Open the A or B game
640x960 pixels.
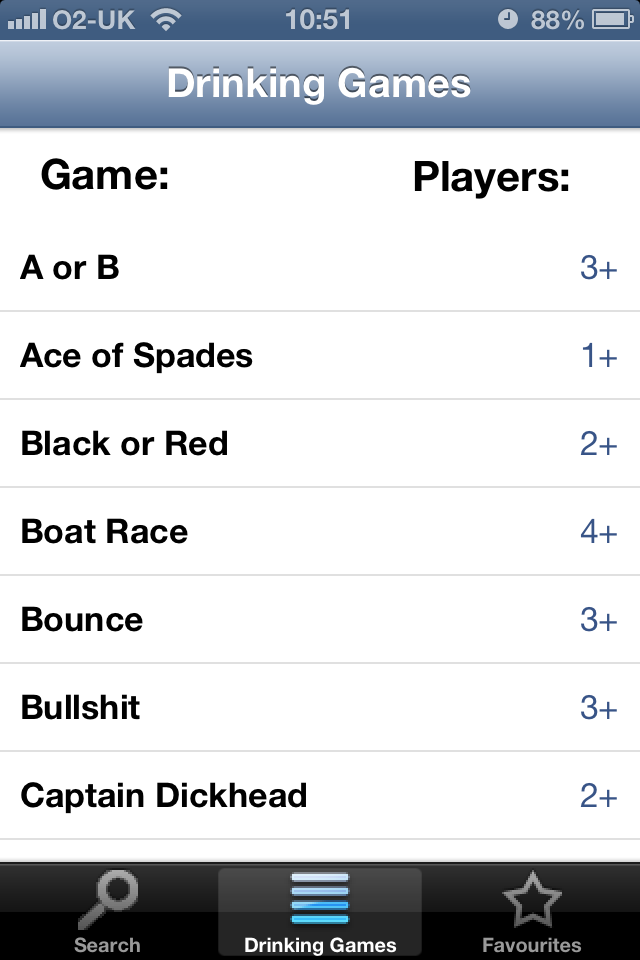70,268
